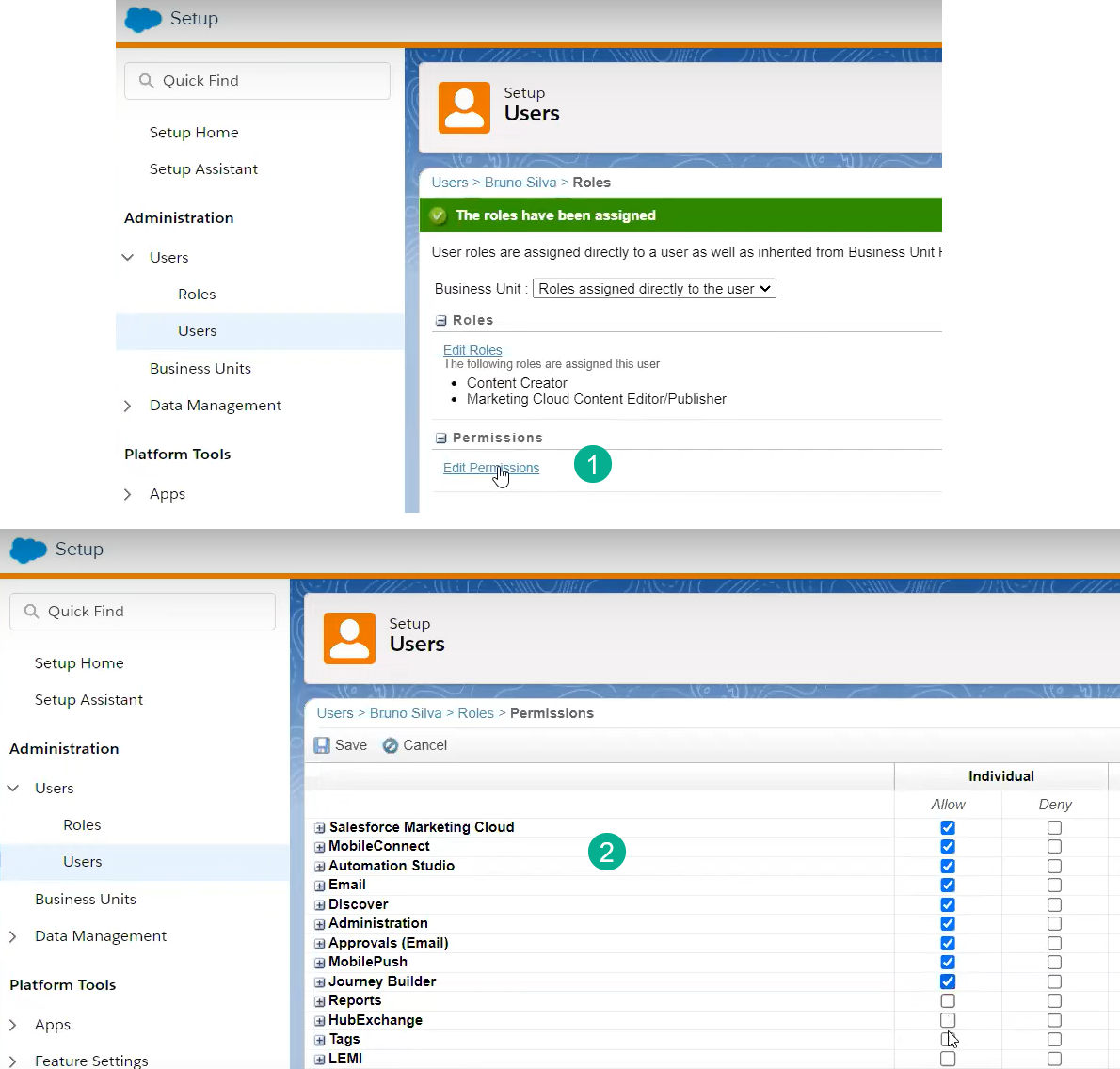Uncheck Allow for Journey Builder
This screenshot has height=1069, width=1120.
point(947,981)
